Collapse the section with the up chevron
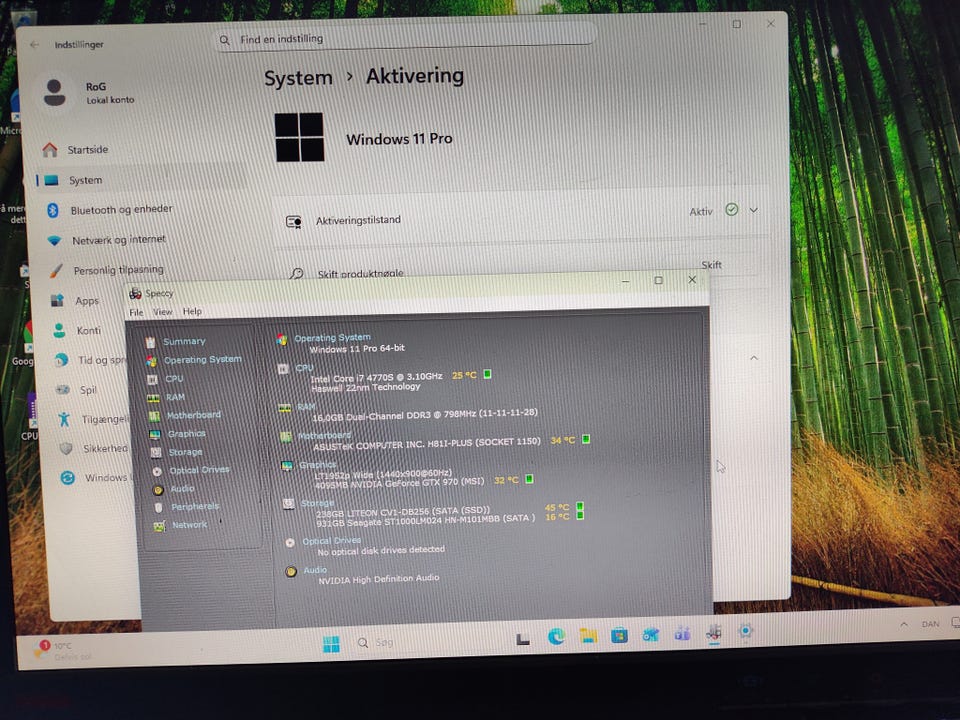The height and width of the screenshot is (720, 960). point(754,358)
